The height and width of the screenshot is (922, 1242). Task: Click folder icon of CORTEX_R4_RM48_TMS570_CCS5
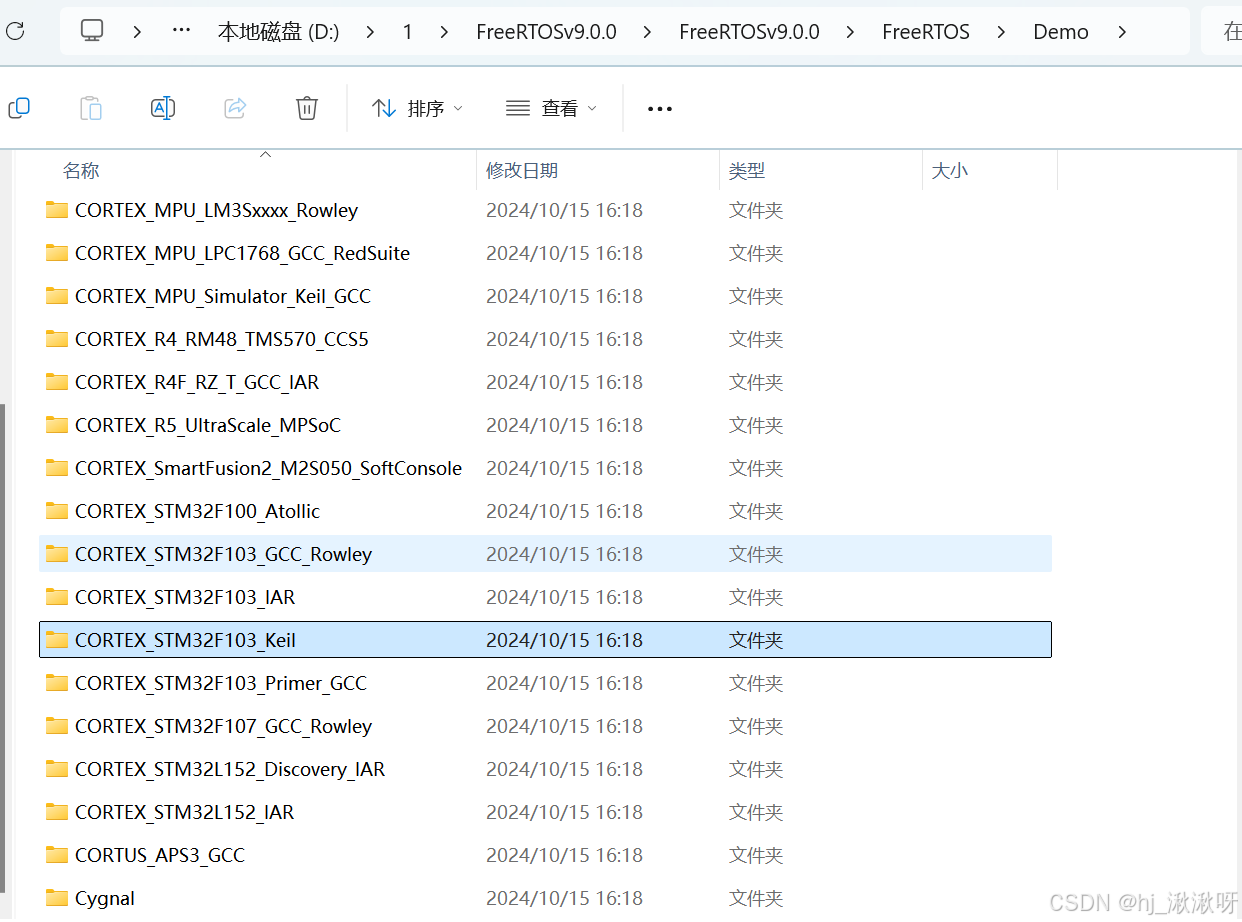[57, 339]
